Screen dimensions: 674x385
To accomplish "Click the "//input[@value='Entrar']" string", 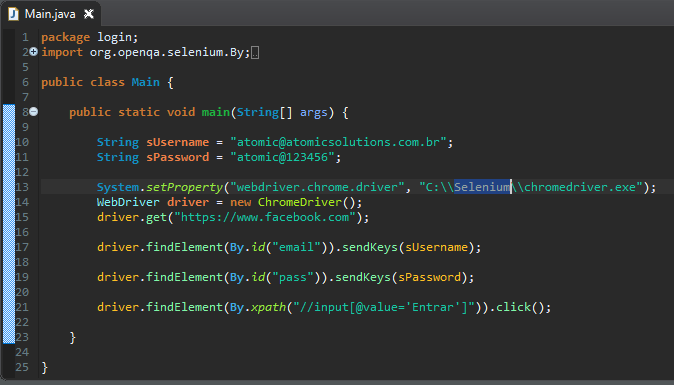I will click(383, 307).
